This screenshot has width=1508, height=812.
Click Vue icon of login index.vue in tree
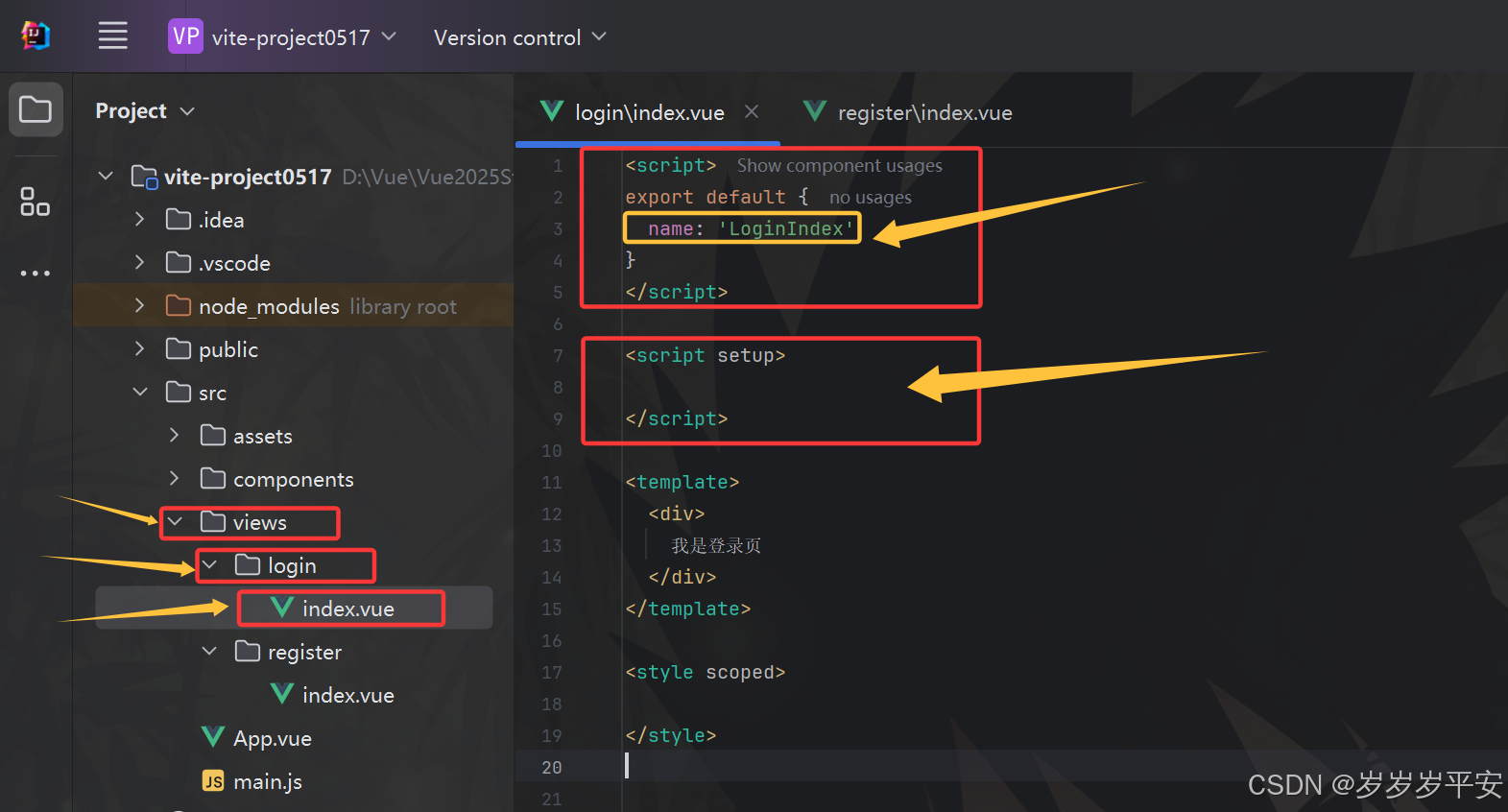pos(282,607)
